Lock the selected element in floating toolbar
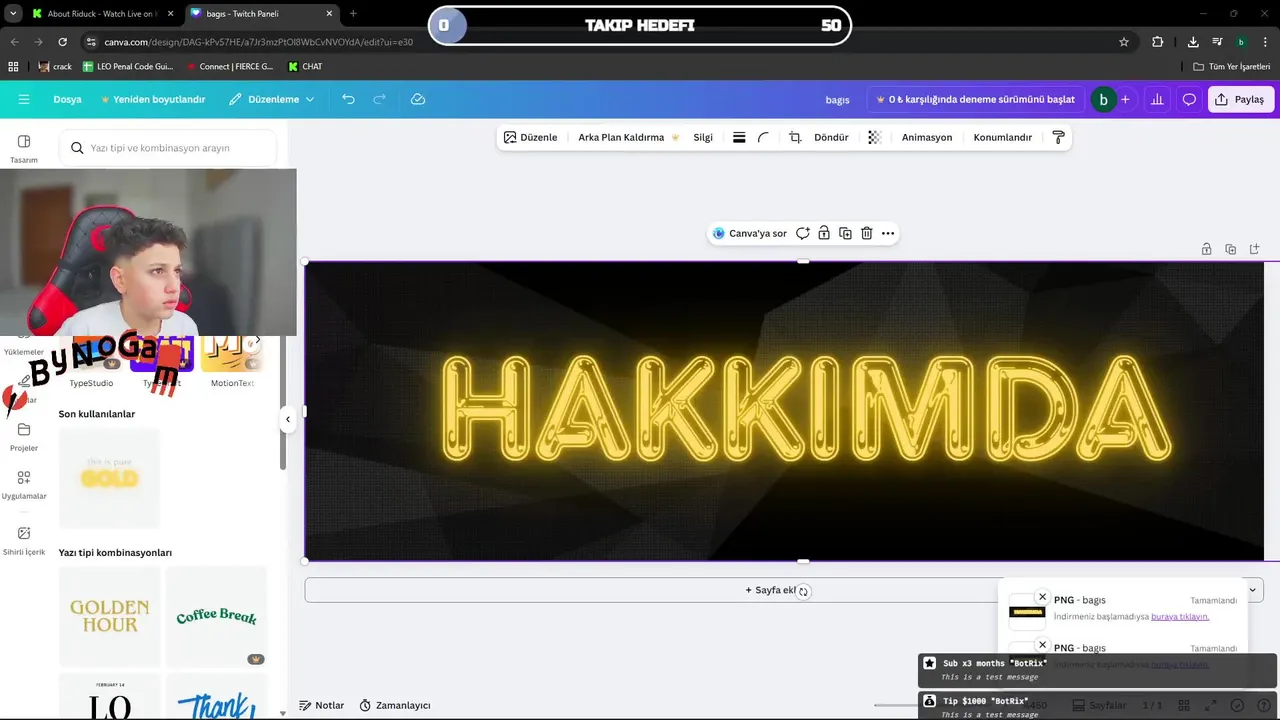This screenshot has height=720, width=1280. (x=823, y=233)
